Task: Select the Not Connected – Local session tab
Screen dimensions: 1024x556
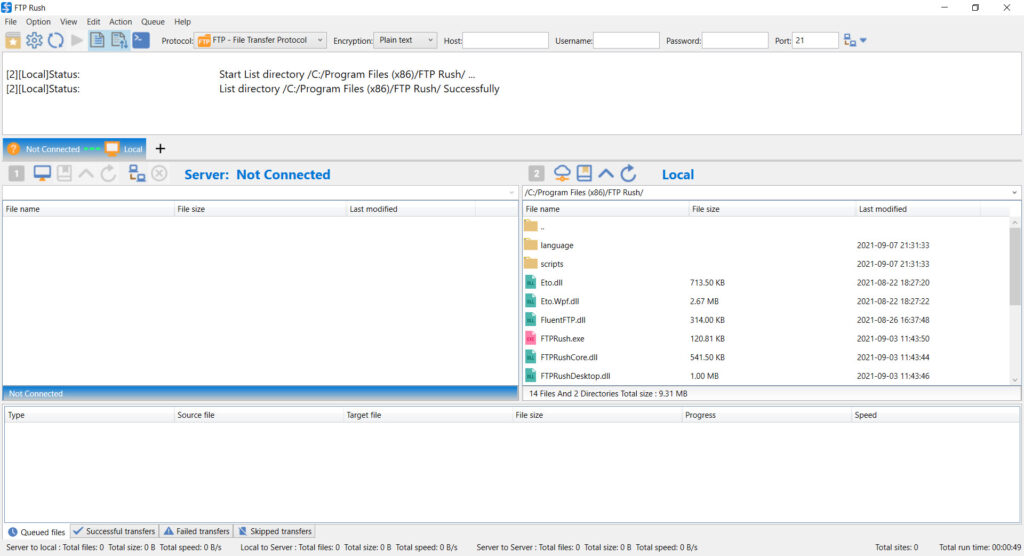Action: point(74,149)
